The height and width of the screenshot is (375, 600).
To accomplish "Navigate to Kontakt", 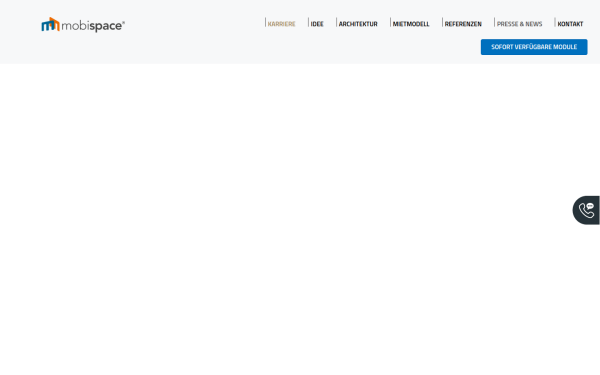I will 570,24.
